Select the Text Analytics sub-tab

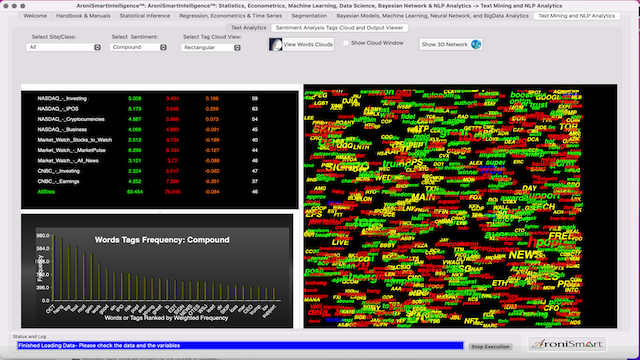249,28
